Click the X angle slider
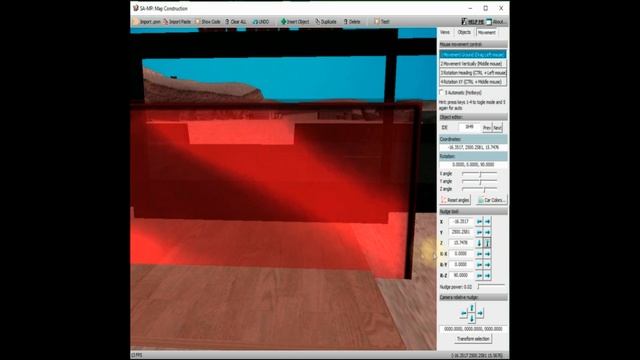640x360 pixels. coord(480,174)
